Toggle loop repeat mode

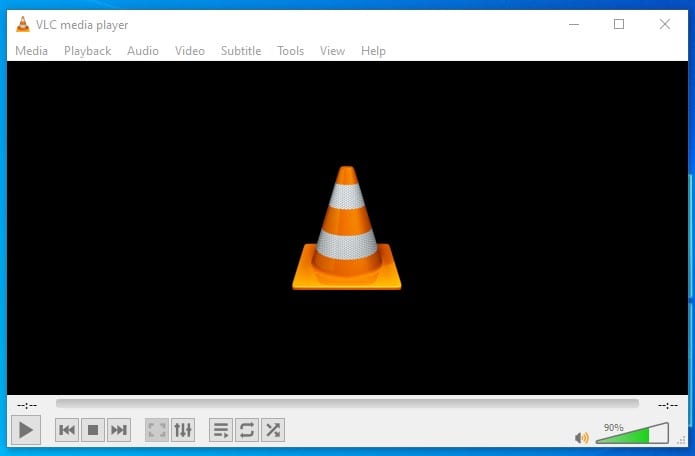247,430
